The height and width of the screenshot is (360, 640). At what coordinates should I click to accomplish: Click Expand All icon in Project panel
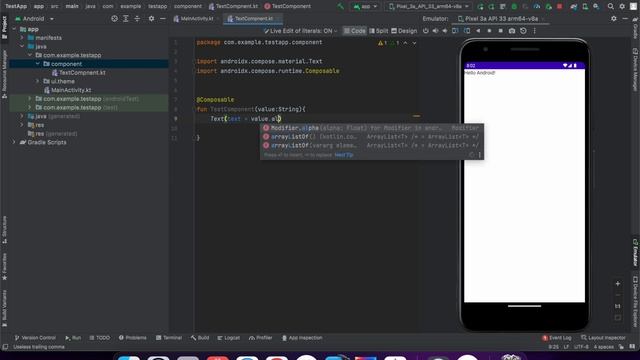(126, 19)
